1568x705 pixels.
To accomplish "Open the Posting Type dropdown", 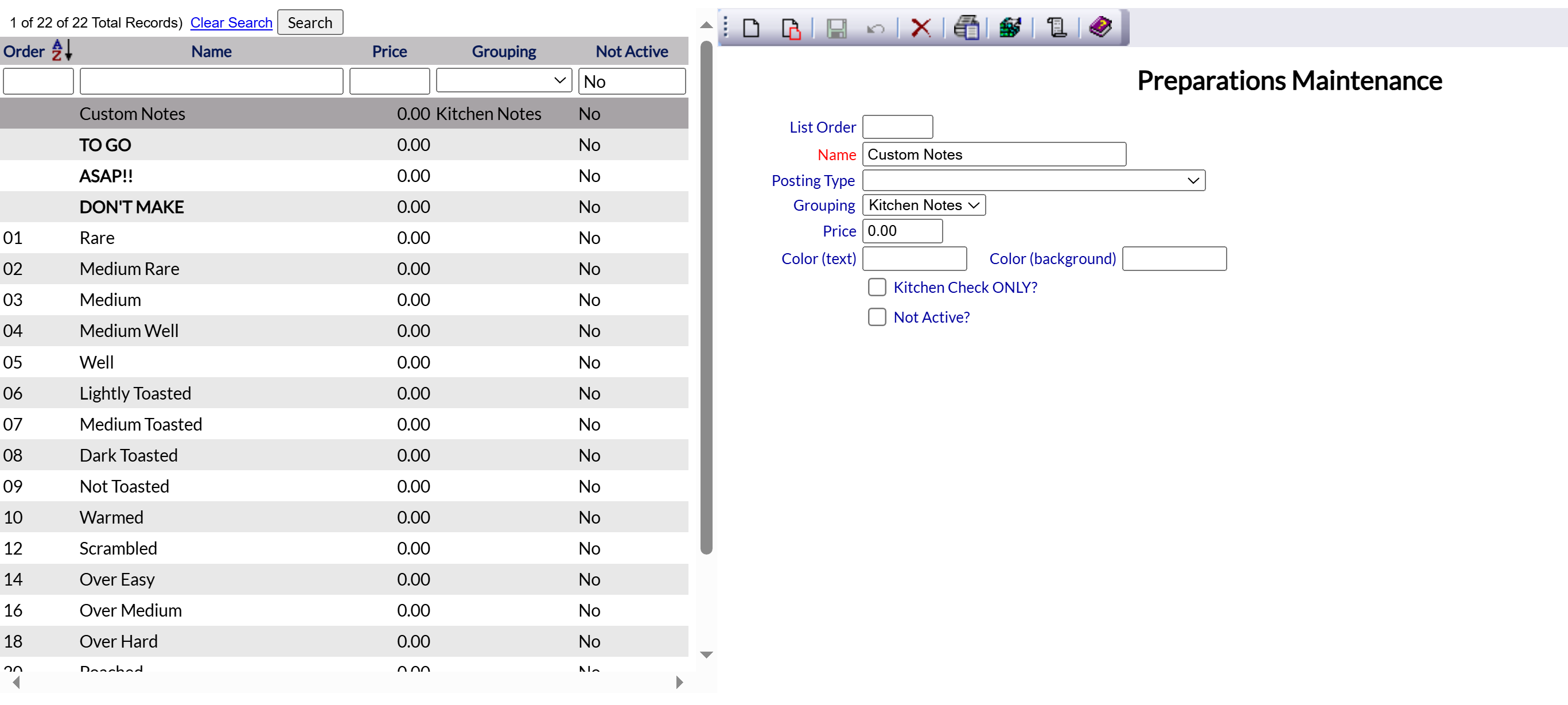I will [x=1033, y=180].
